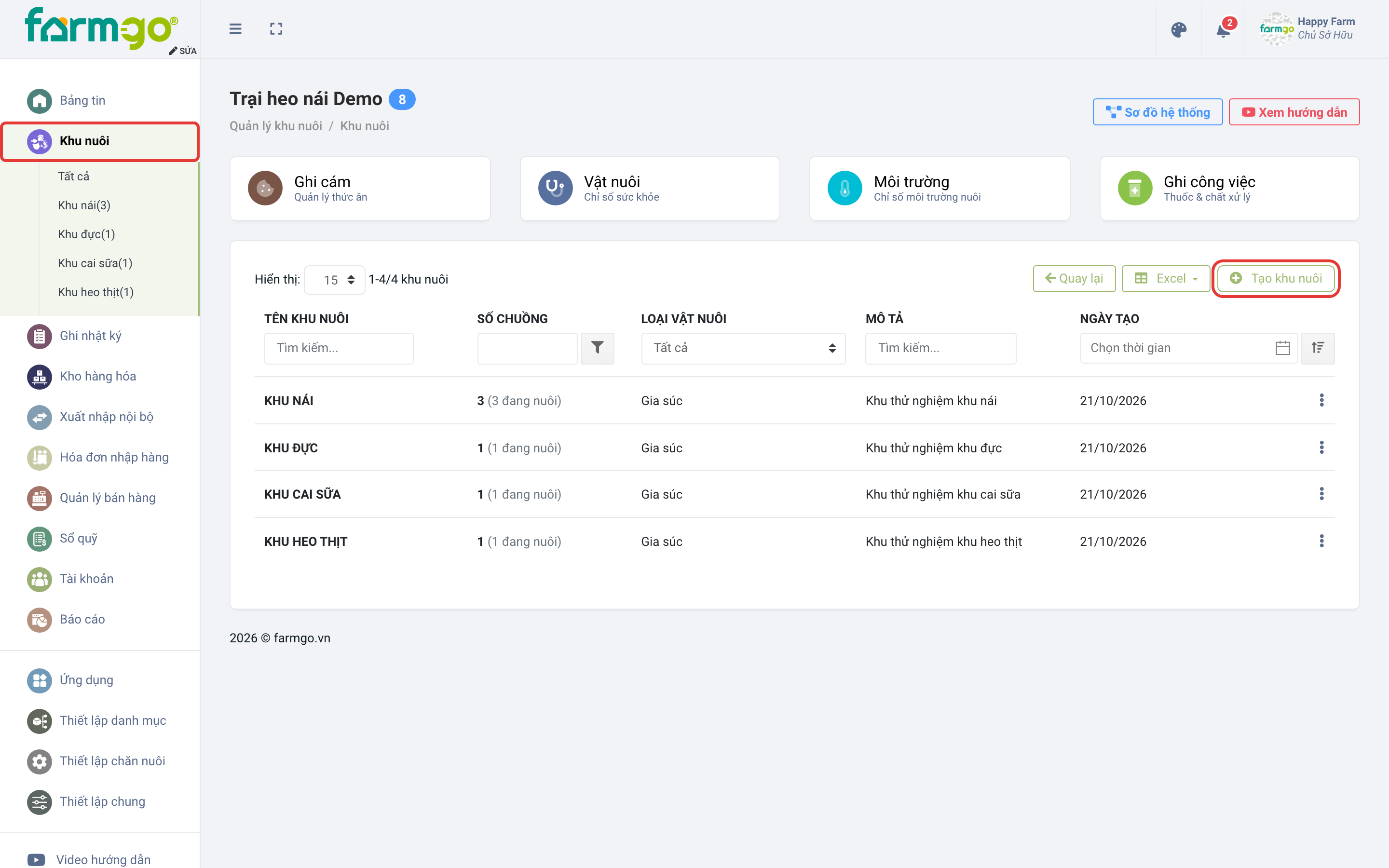Expand the Excel export dropdown

pyautogui.click(x=1166, y=278)
